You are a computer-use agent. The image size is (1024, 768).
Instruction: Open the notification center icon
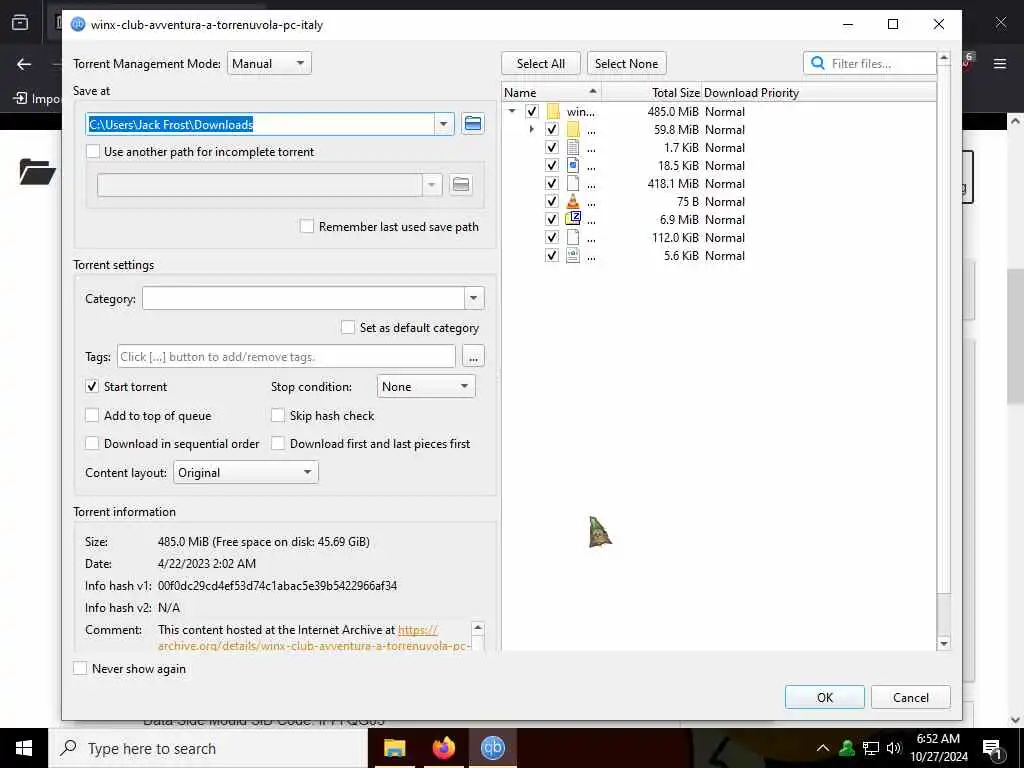(x=993, y=748)
